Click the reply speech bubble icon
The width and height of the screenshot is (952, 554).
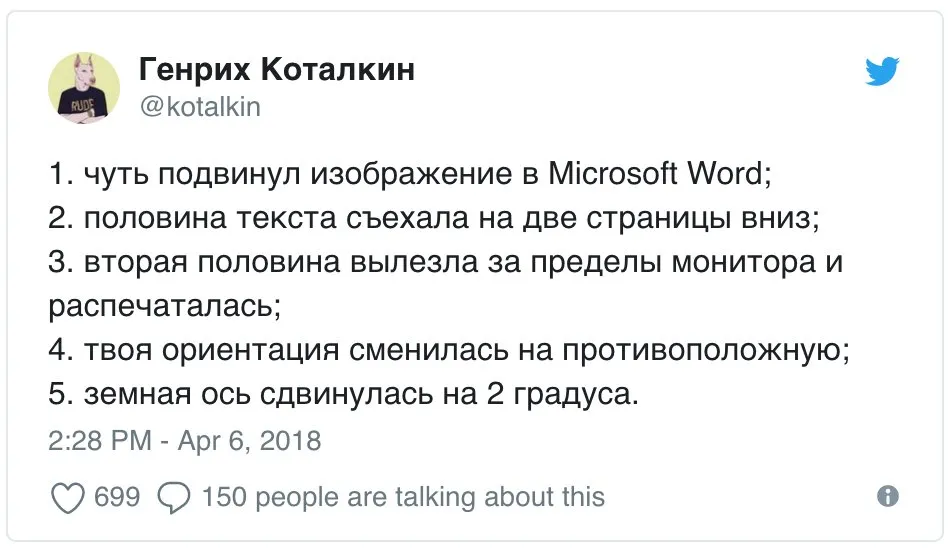[174, 498]
